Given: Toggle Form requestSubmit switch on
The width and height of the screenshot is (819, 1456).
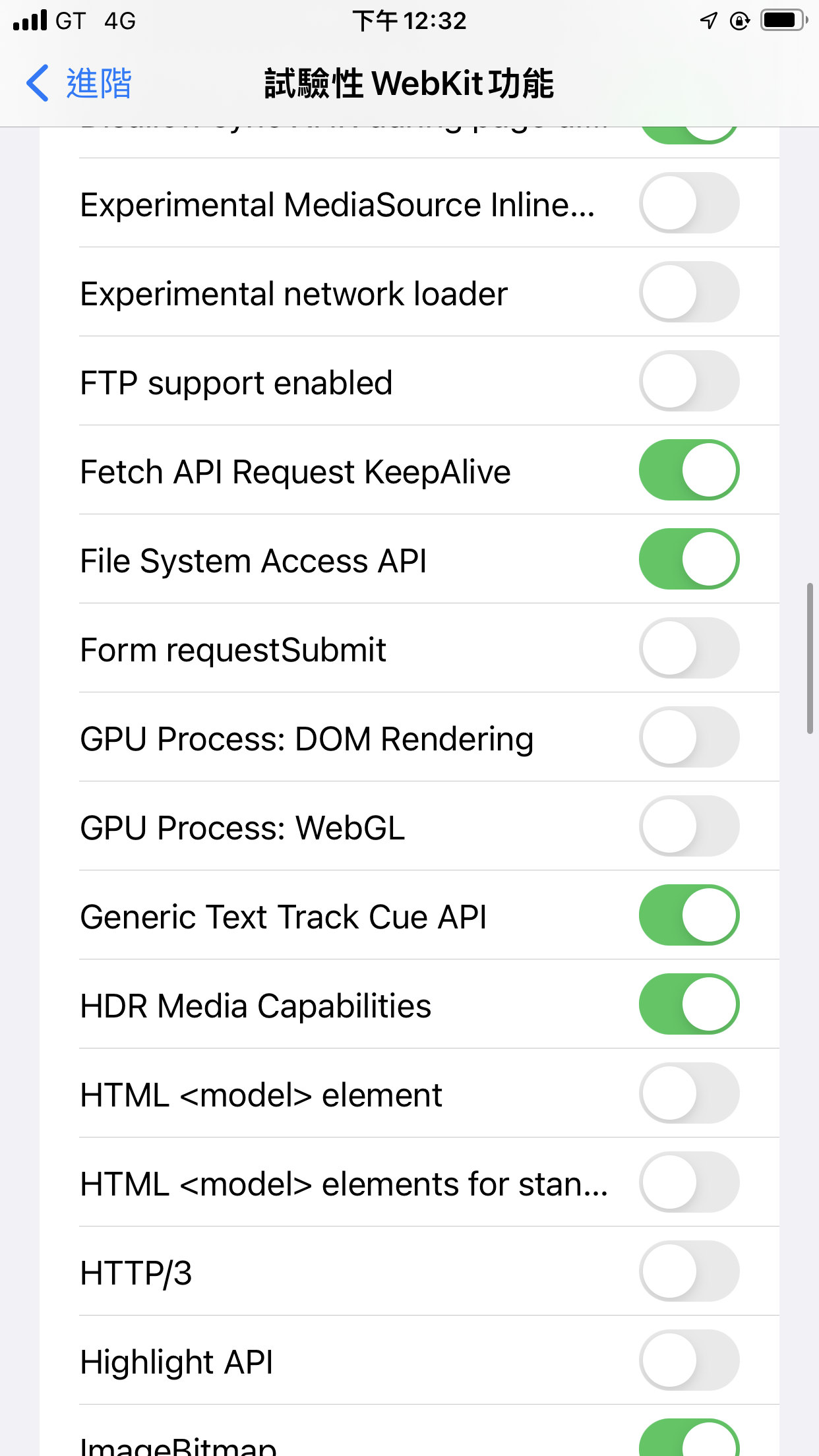Looking at the screenshot, I should [688, 648].
